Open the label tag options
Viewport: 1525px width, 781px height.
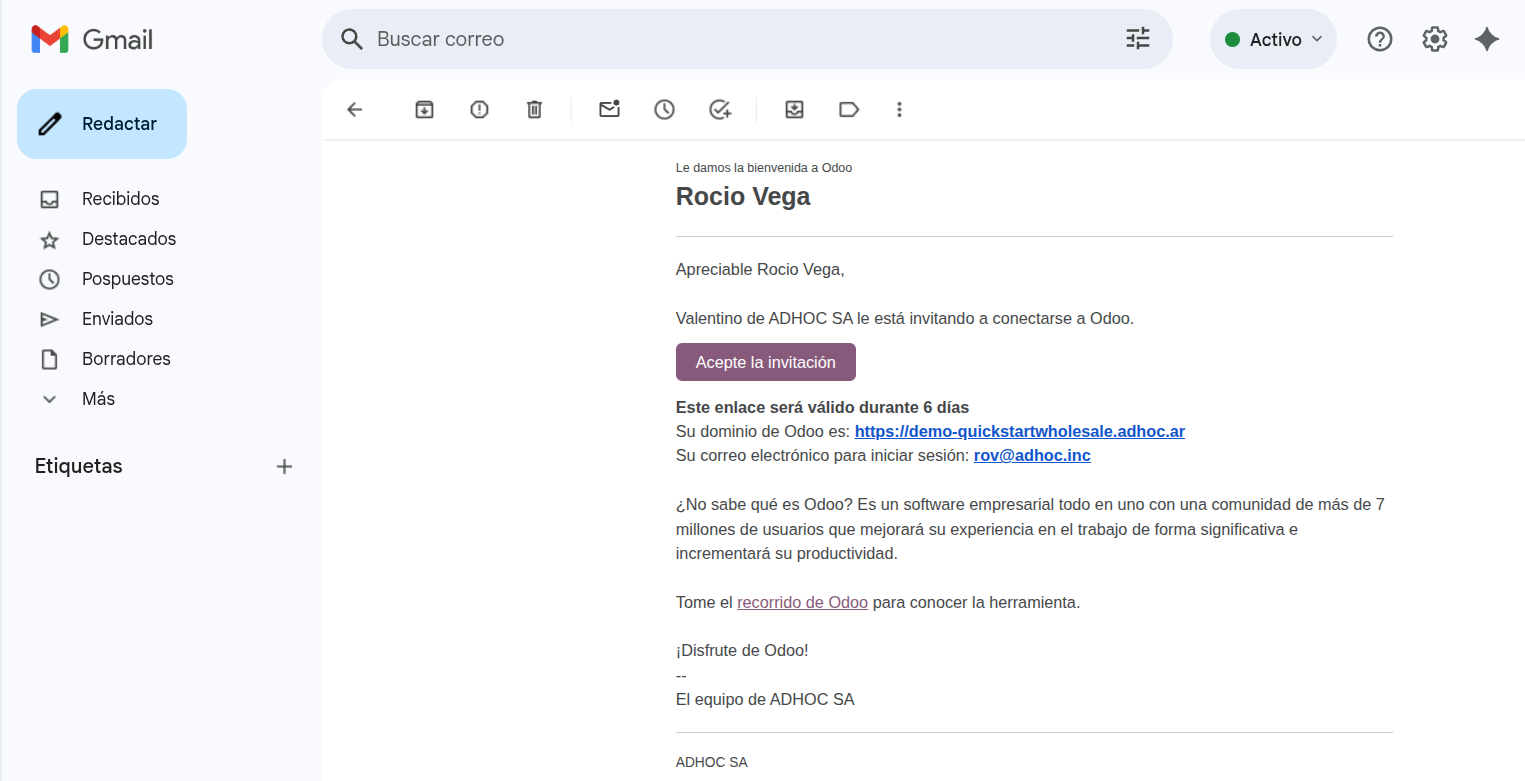pyautogui.click(x=849, y=110)
